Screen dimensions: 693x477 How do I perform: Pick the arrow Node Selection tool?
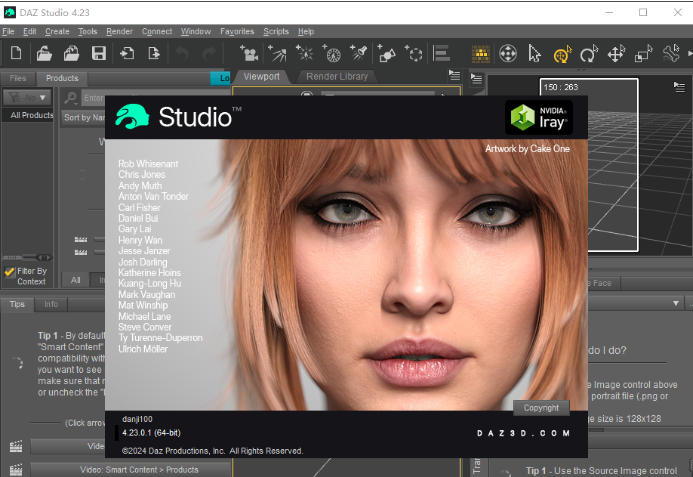535,53
